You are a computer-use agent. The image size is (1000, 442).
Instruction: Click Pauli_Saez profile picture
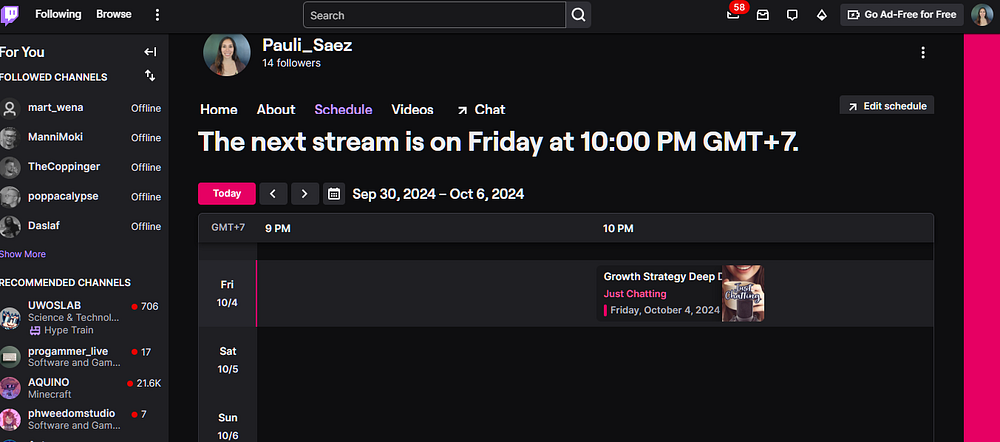tap(226, 54)
